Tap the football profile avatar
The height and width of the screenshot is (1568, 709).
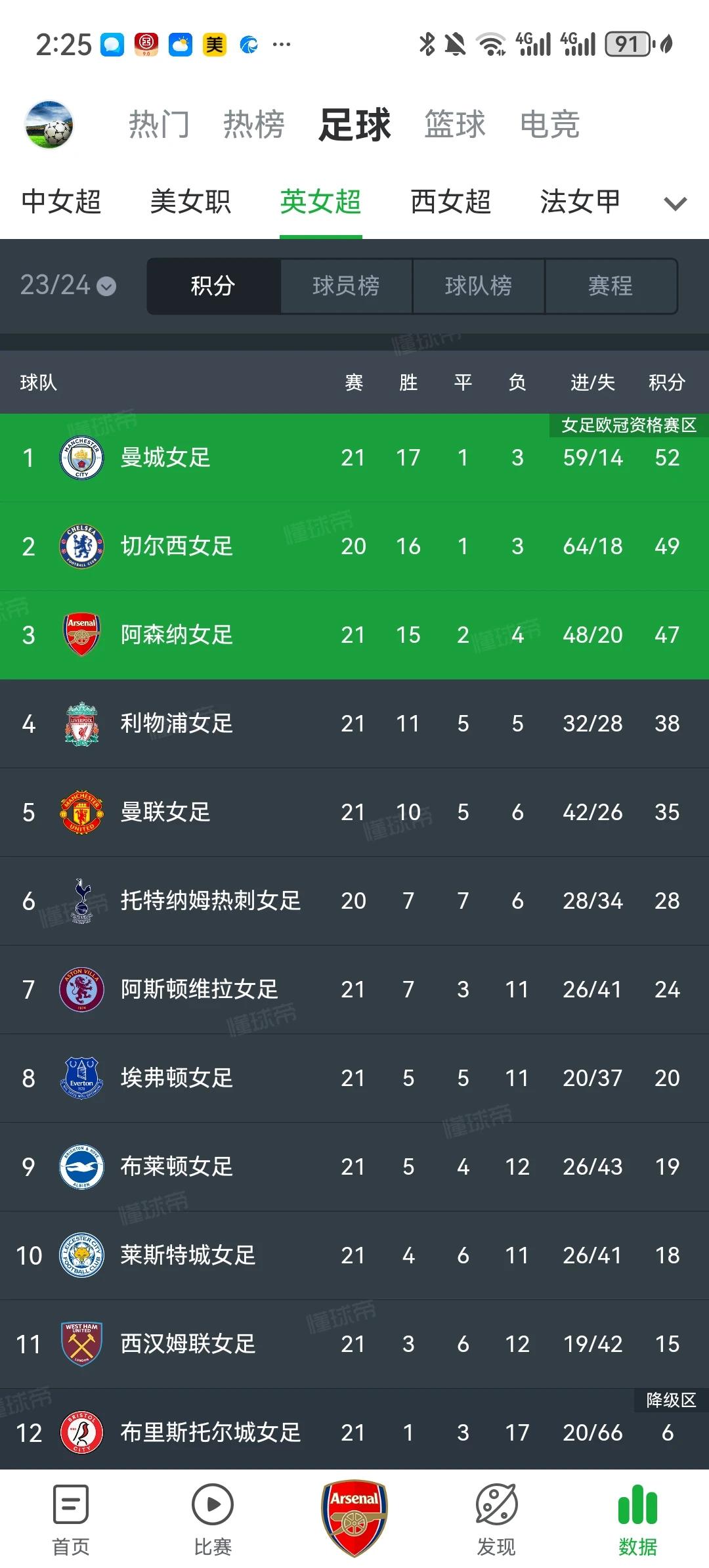tap(49, 125)
